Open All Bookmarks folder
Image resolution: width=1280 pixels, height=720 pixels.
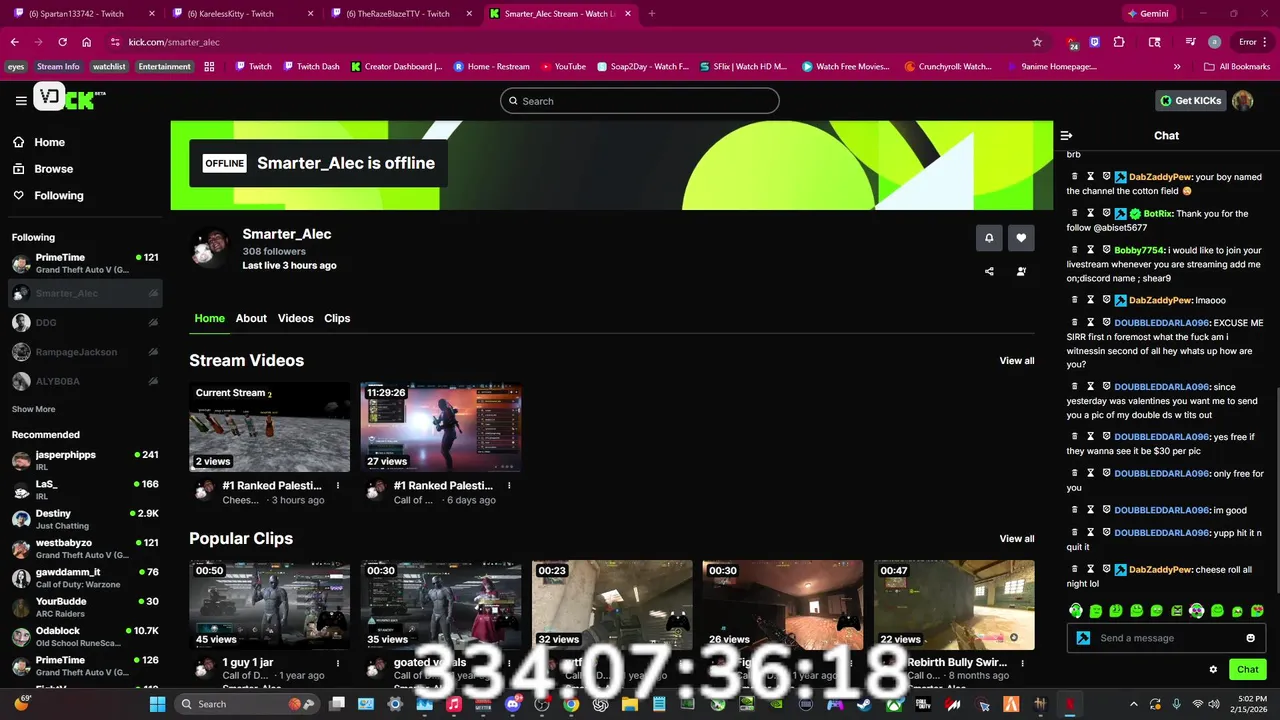(x=1237, y=66)
